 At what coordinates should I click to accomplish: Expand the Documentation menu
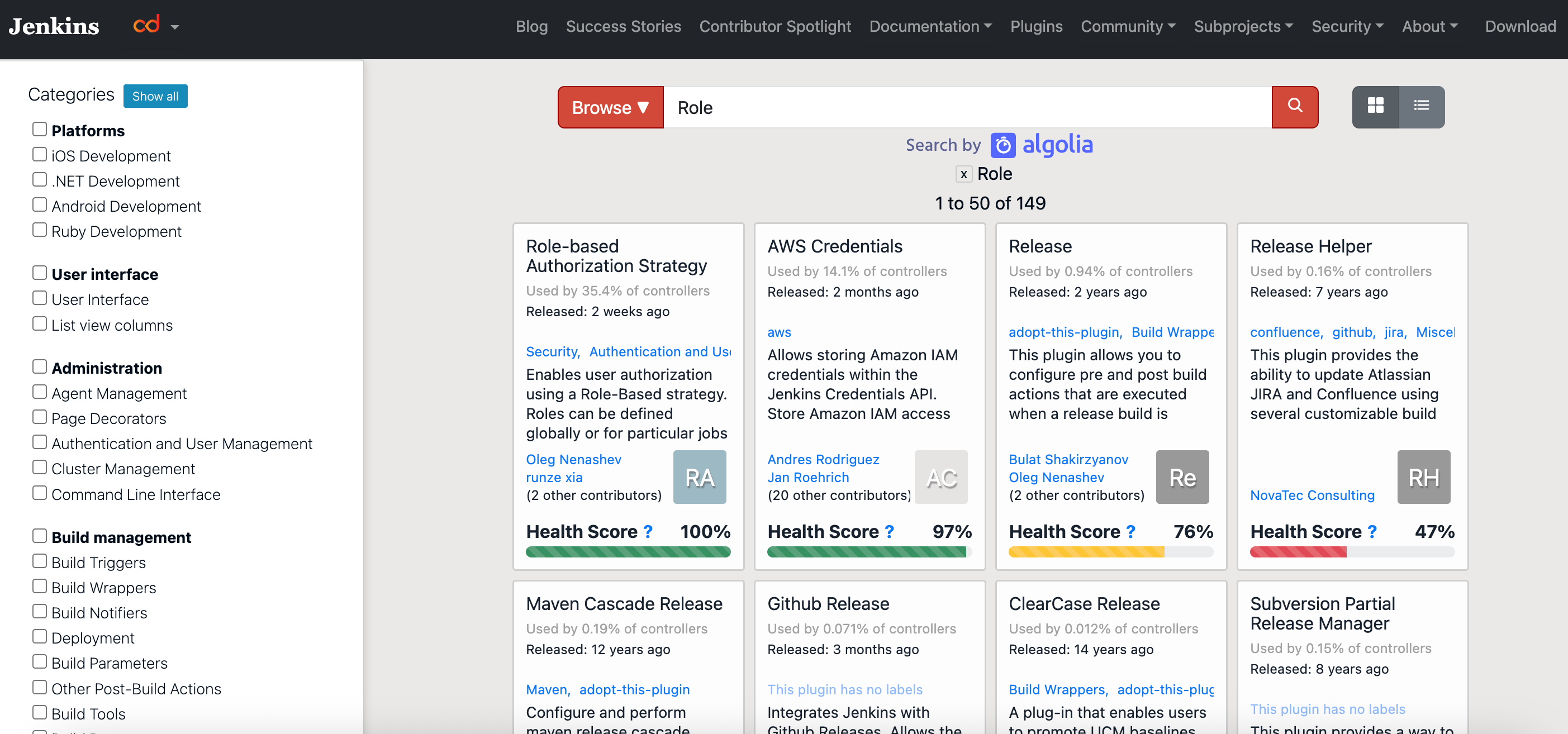pos(930,26)
